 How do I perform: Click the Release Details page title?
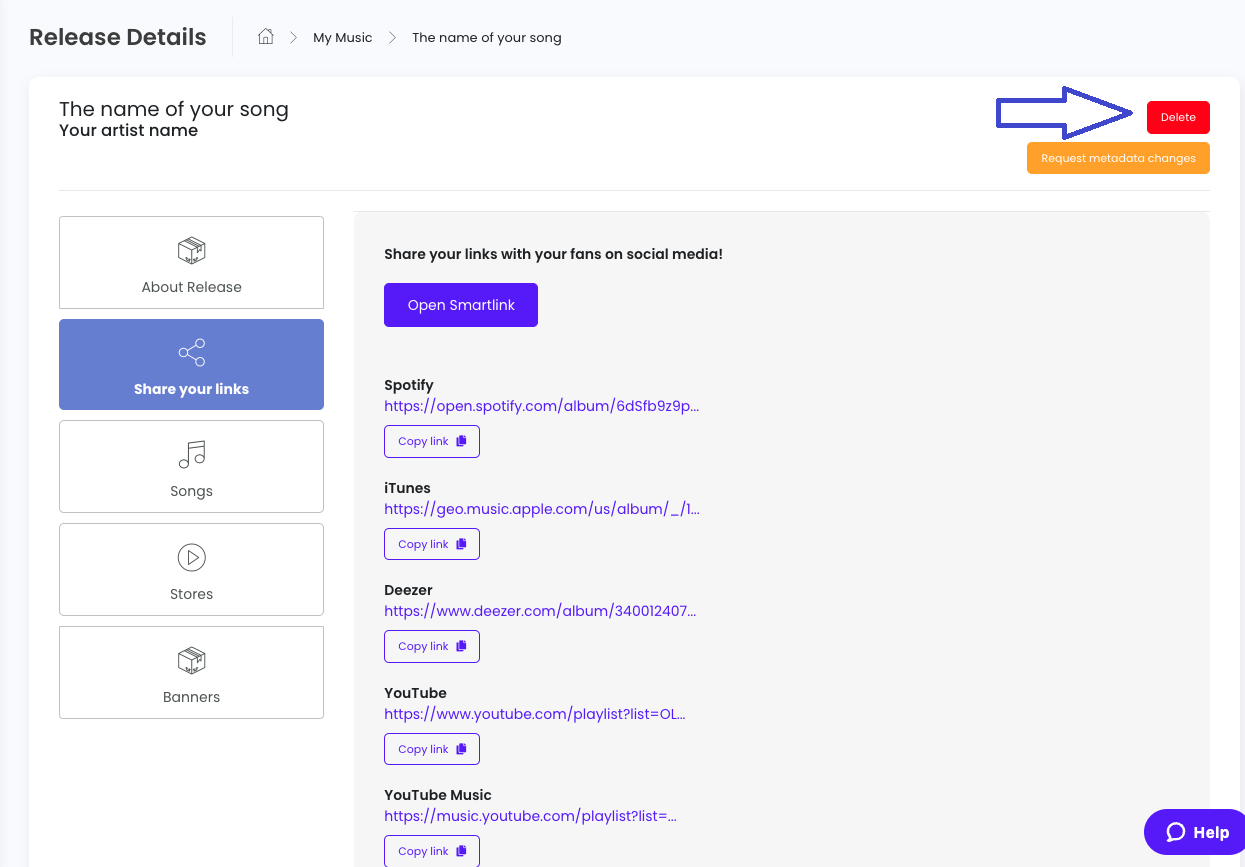click(118, 38)
